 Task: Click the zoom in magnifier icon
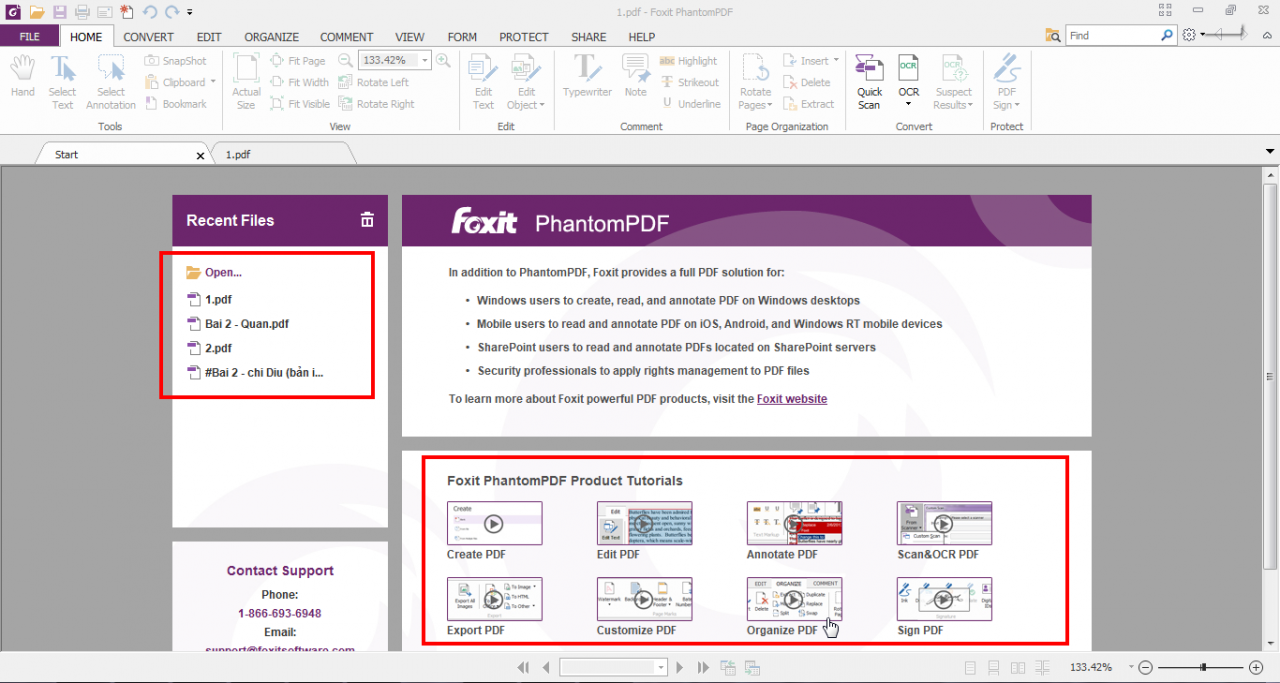click(x=443, y=61)
